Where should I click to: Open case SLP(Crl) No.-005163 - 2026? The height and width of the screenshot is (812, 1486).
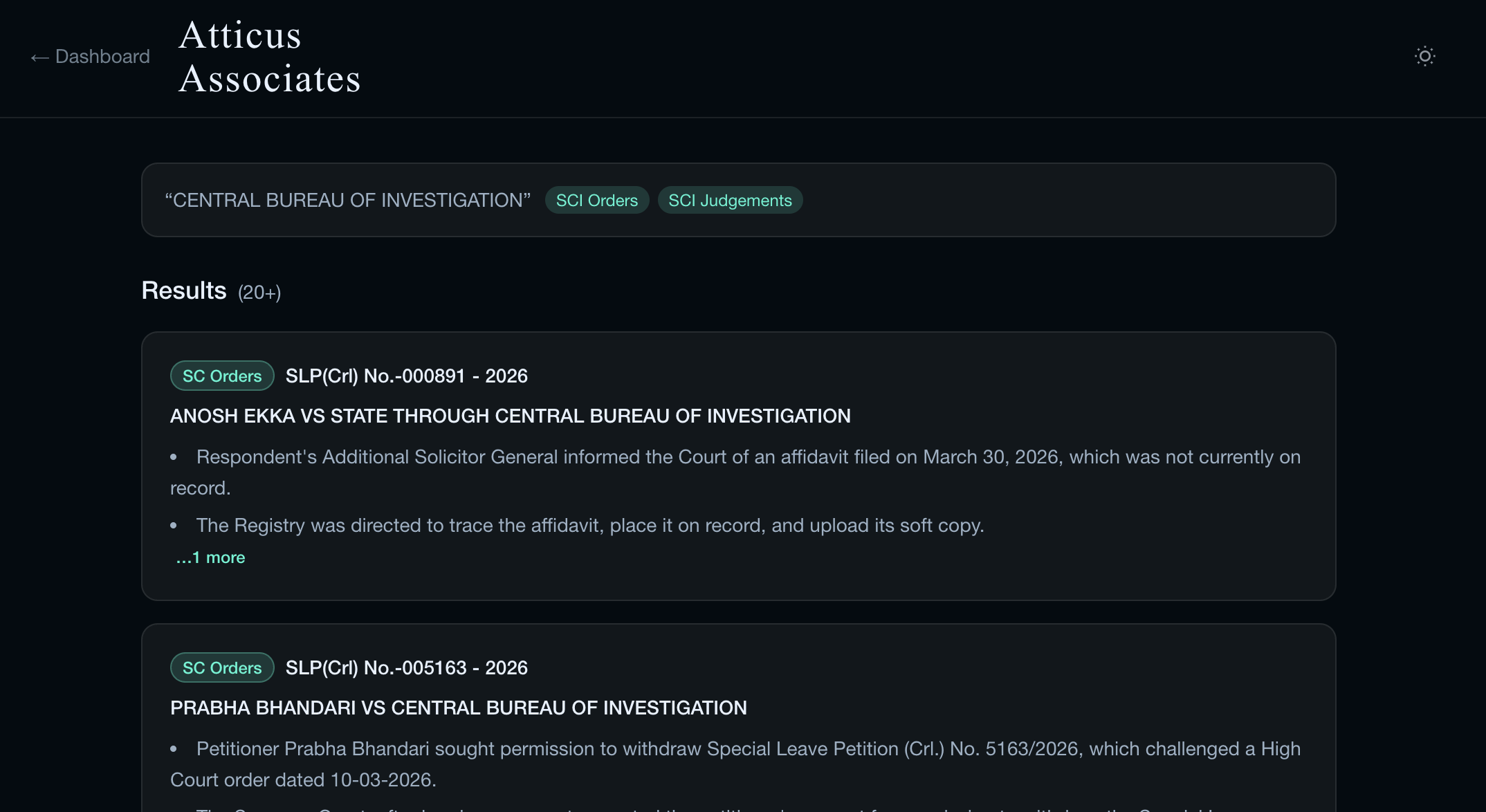point(406,668)
